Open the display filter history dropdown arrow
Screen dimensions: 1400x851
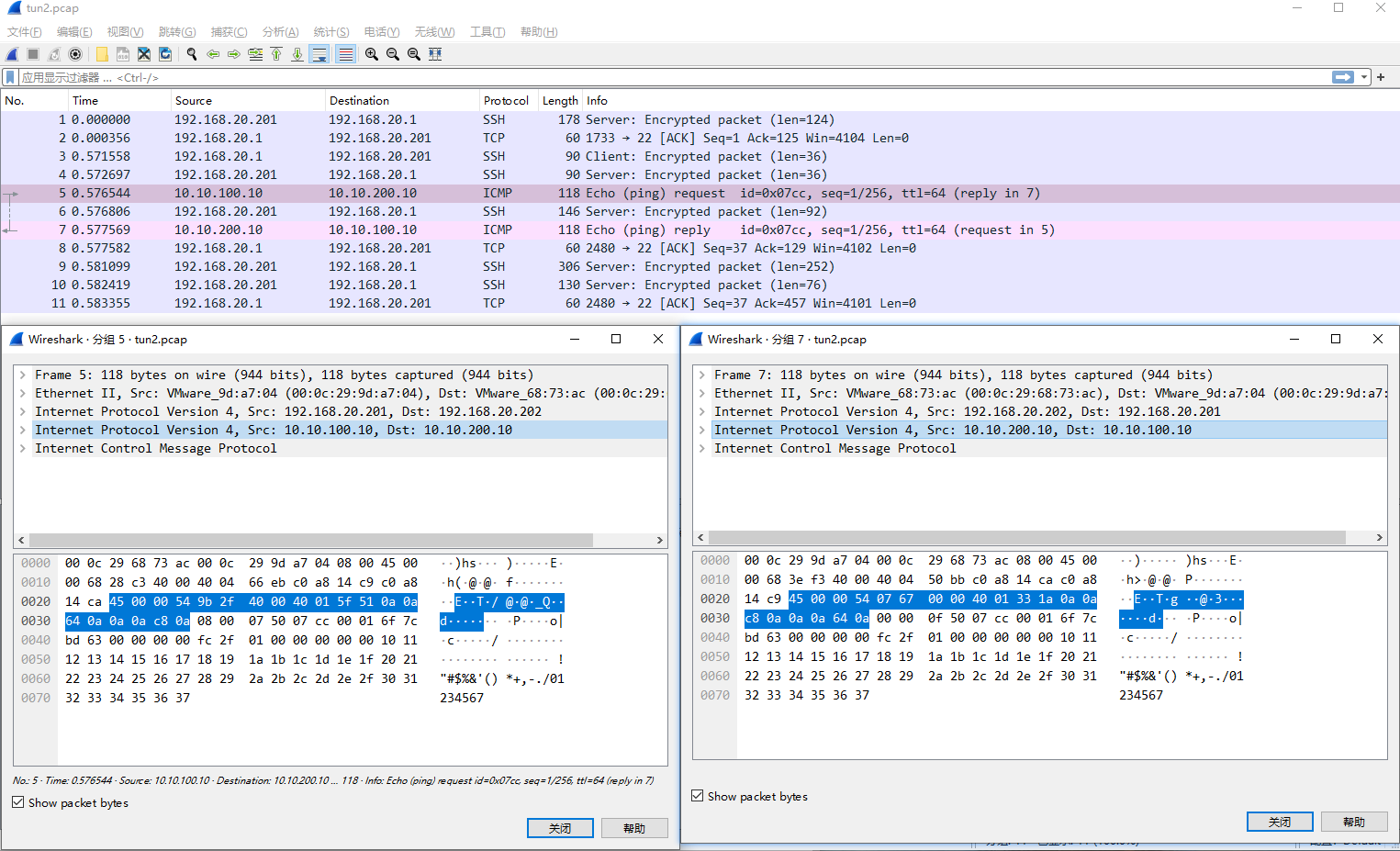(x=1364, y=77)
